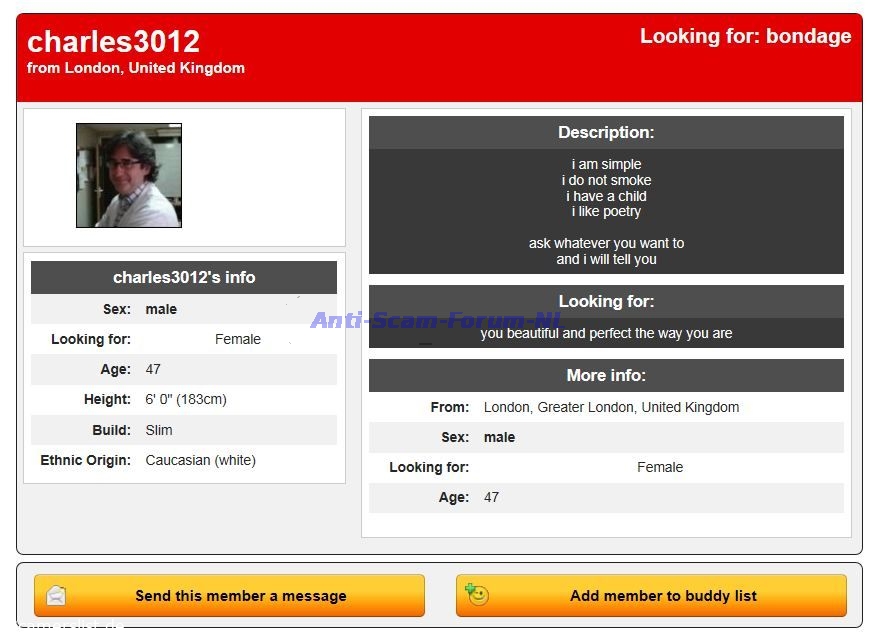Select the 'More info:' section header

click(606, 376)
